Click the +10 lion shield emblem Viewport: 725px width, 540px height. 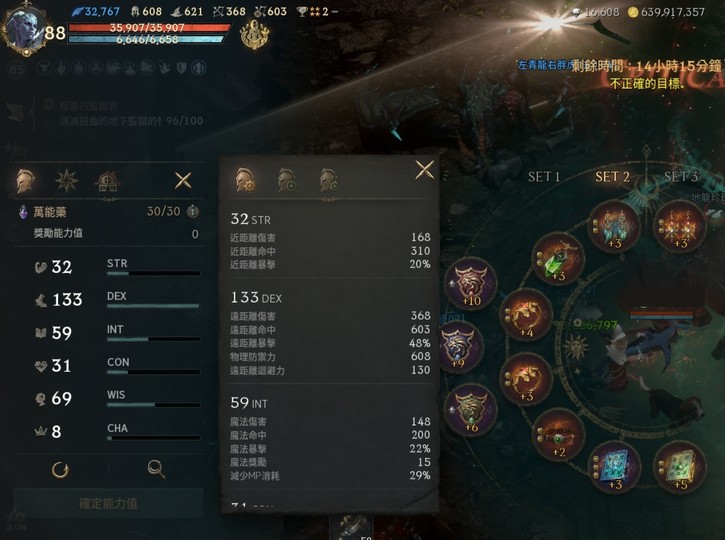coord(471,284)
